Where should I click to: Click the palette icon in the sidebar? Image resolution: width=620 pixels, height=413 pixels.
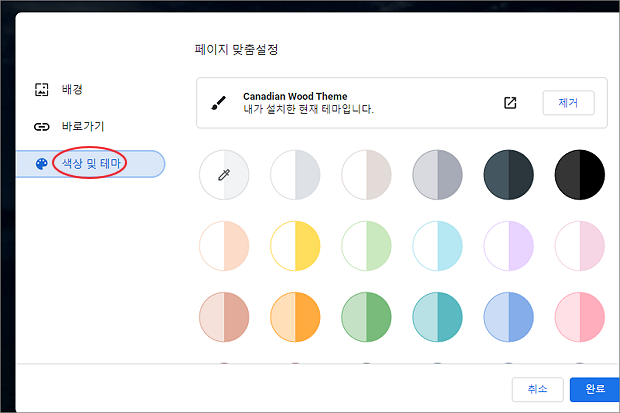(x=42, y=164)
